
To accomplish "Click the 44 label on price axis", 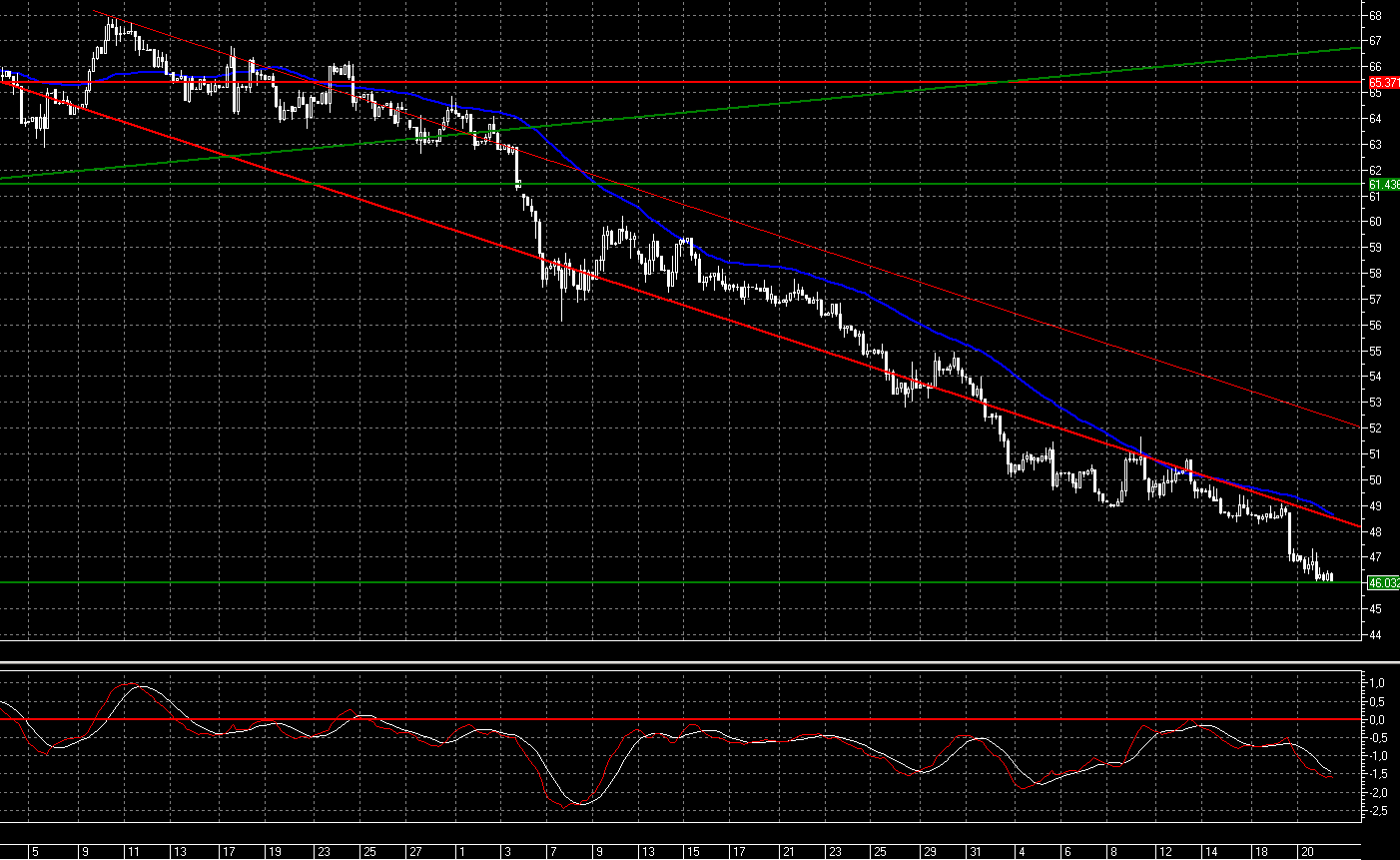I will tap(1375, 634).
